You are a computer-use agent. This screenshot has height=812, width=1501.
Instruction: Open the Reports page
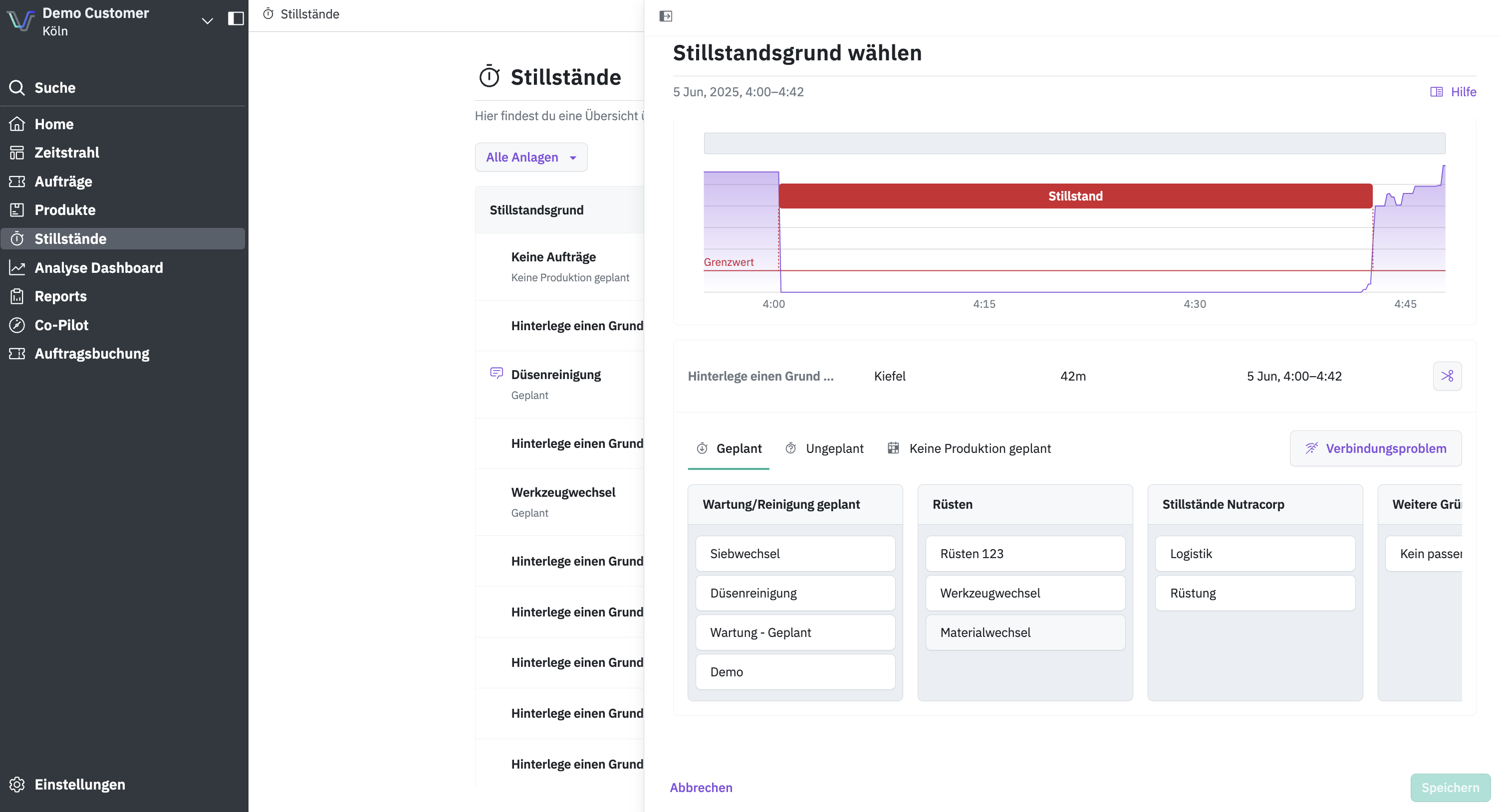[60, 296]
